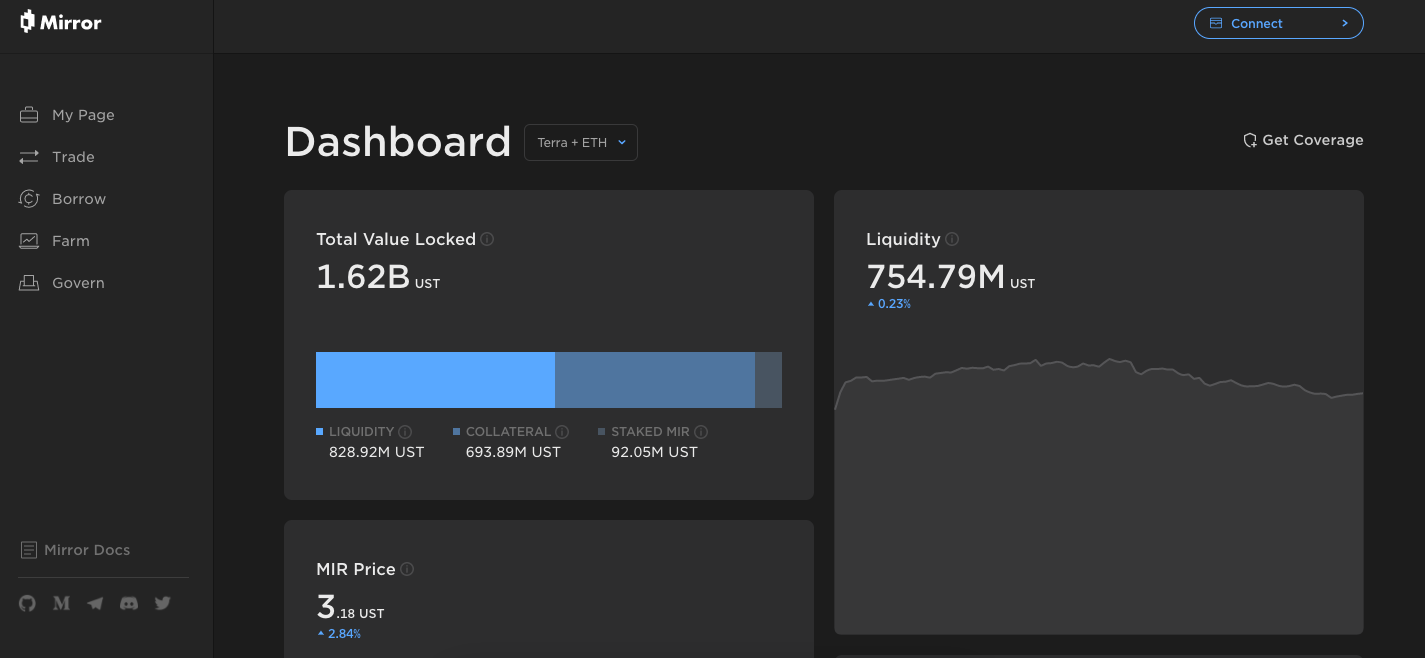
Task: Click the Mirror Docs document icon
Action: (x=29, y=550)
